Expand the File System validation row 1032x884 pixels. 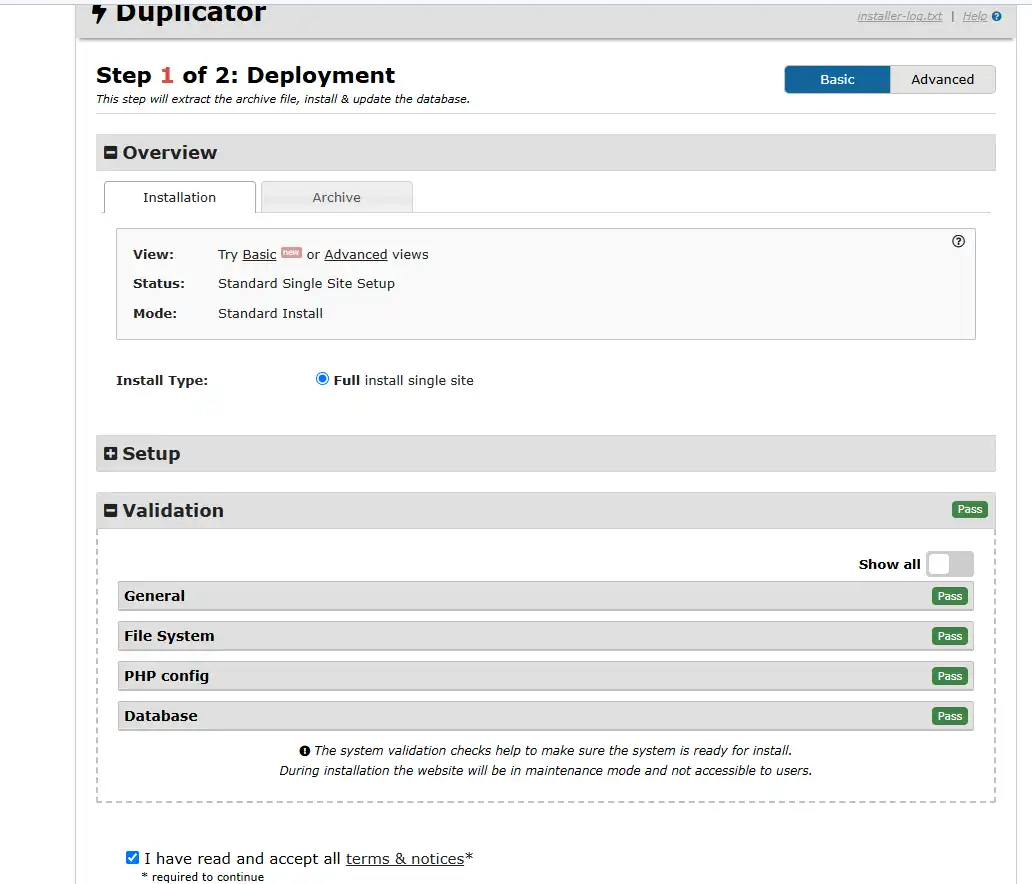click(x=545, y=636)
